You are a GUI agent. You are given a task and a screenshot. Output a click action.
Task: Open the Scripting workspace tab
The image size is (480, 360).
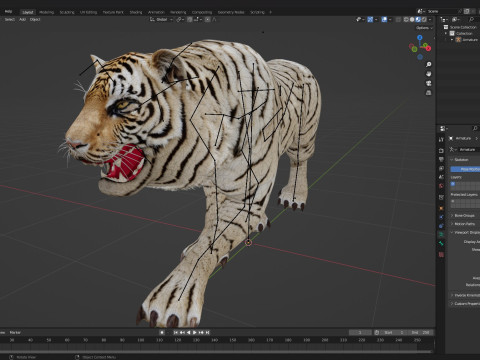coord(257,12)
